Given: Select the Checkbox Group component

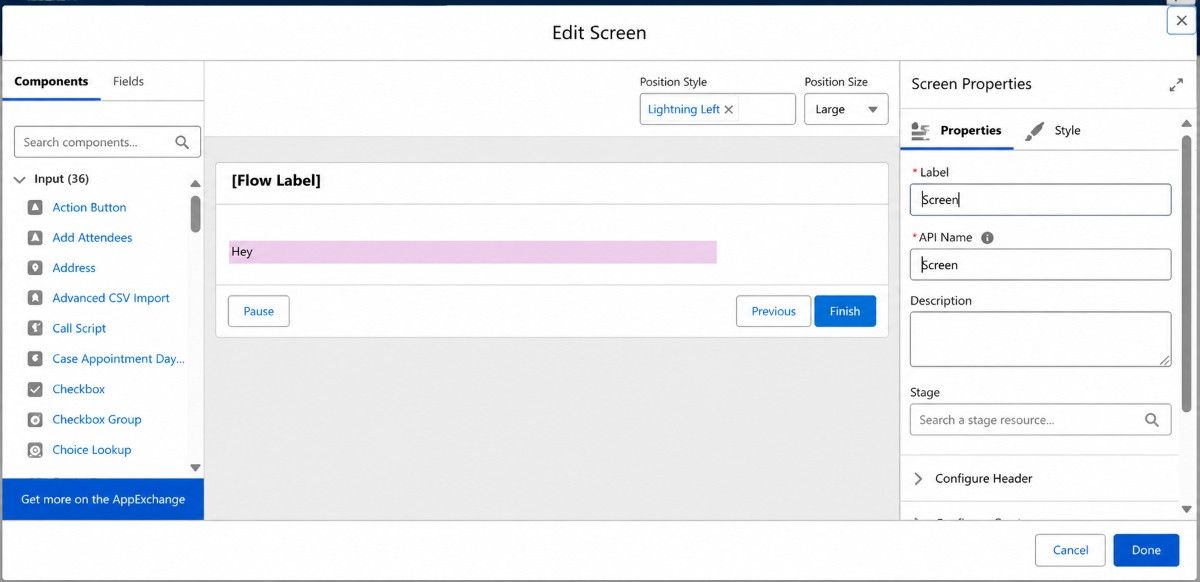Looking at the screenshot, I should pos(97,420).
